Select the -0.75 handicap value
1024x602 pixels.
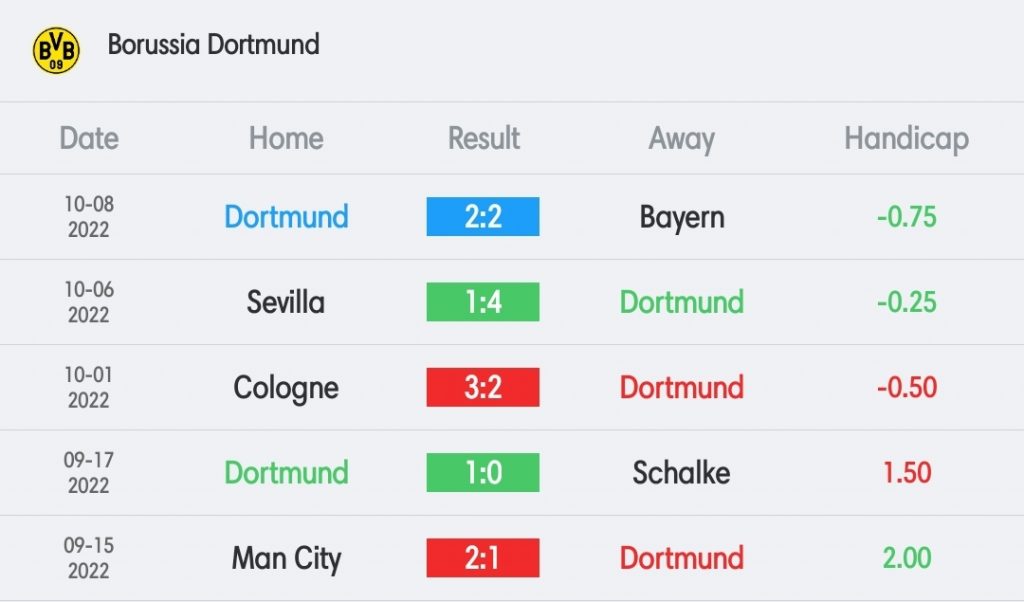click(x=906, y=217)
